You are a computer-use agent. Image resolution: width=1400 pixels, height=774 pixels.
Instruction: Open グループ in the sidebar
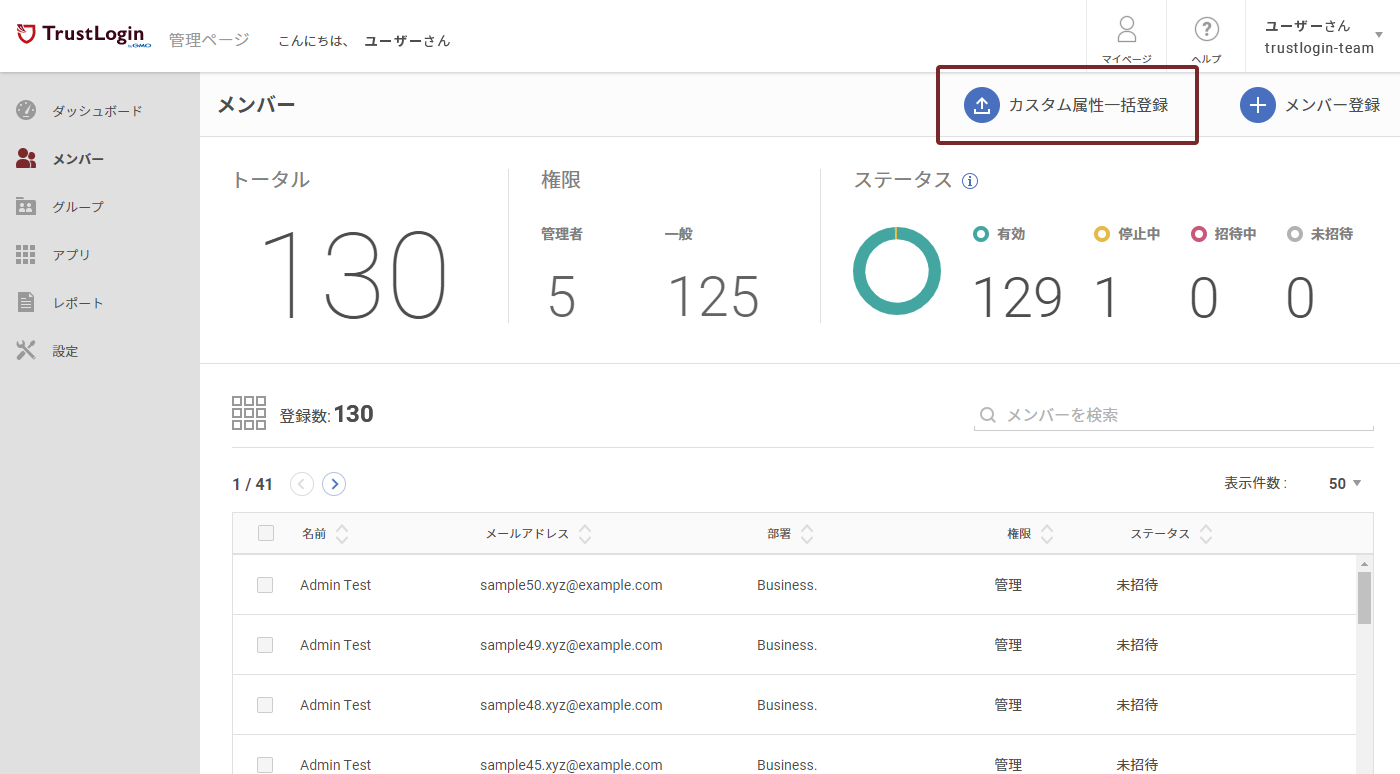78,207
